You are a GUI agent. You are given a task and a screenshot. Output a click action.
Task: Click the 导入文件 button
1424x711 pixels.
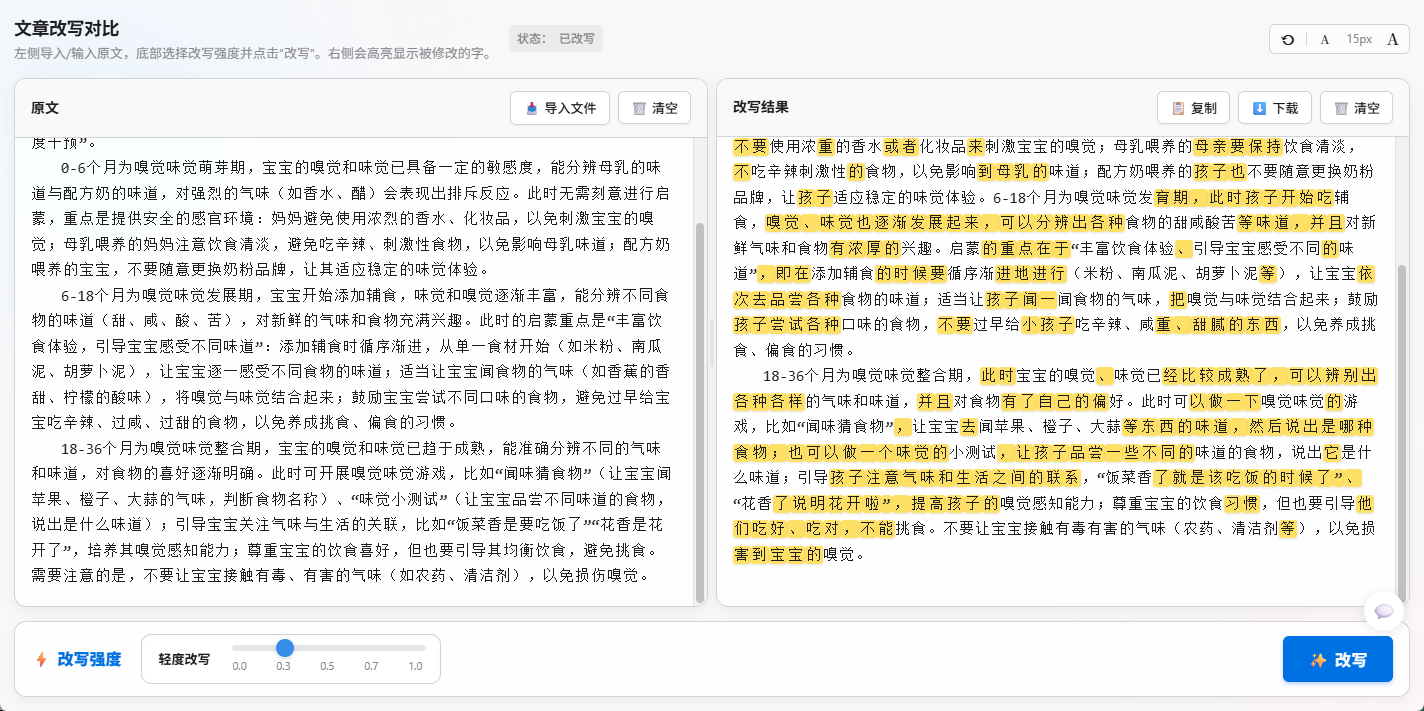click(x=559, y=108)
